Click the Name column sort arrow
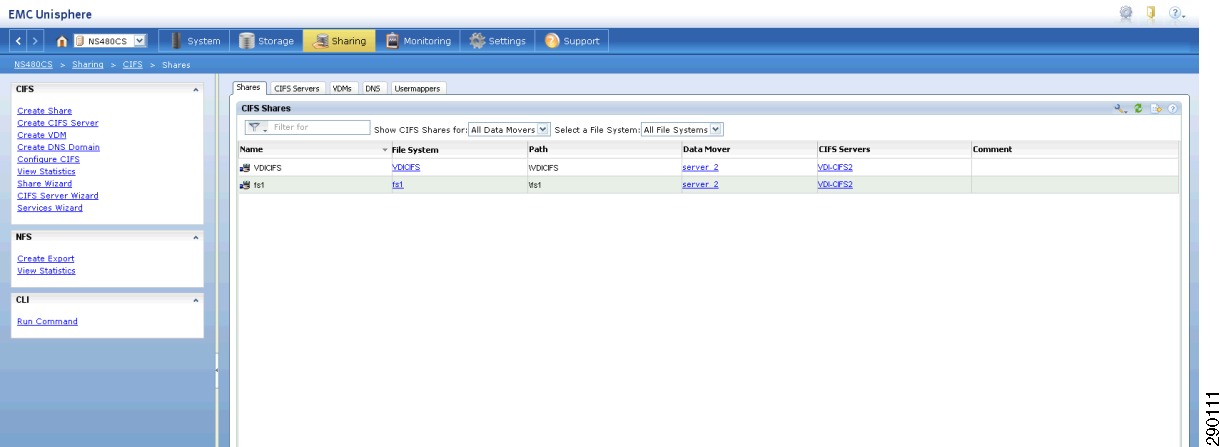Image resolution: width=1220 pixels, height=447 pixels. coord(384,149)
